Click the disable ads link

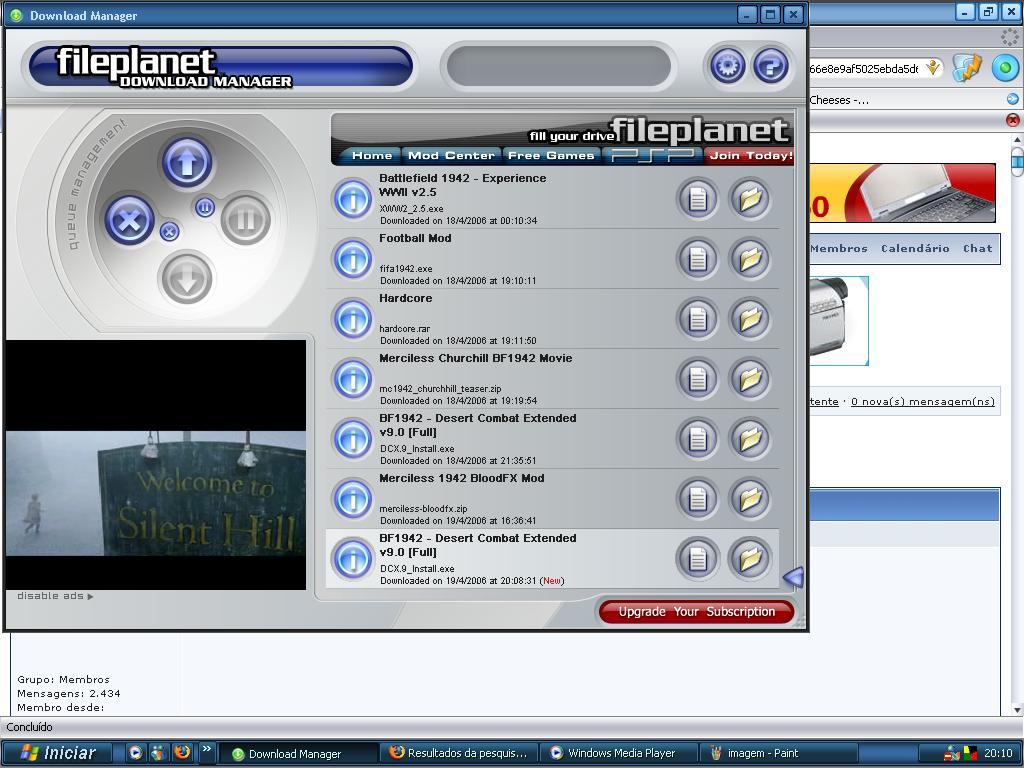[55, 596]
